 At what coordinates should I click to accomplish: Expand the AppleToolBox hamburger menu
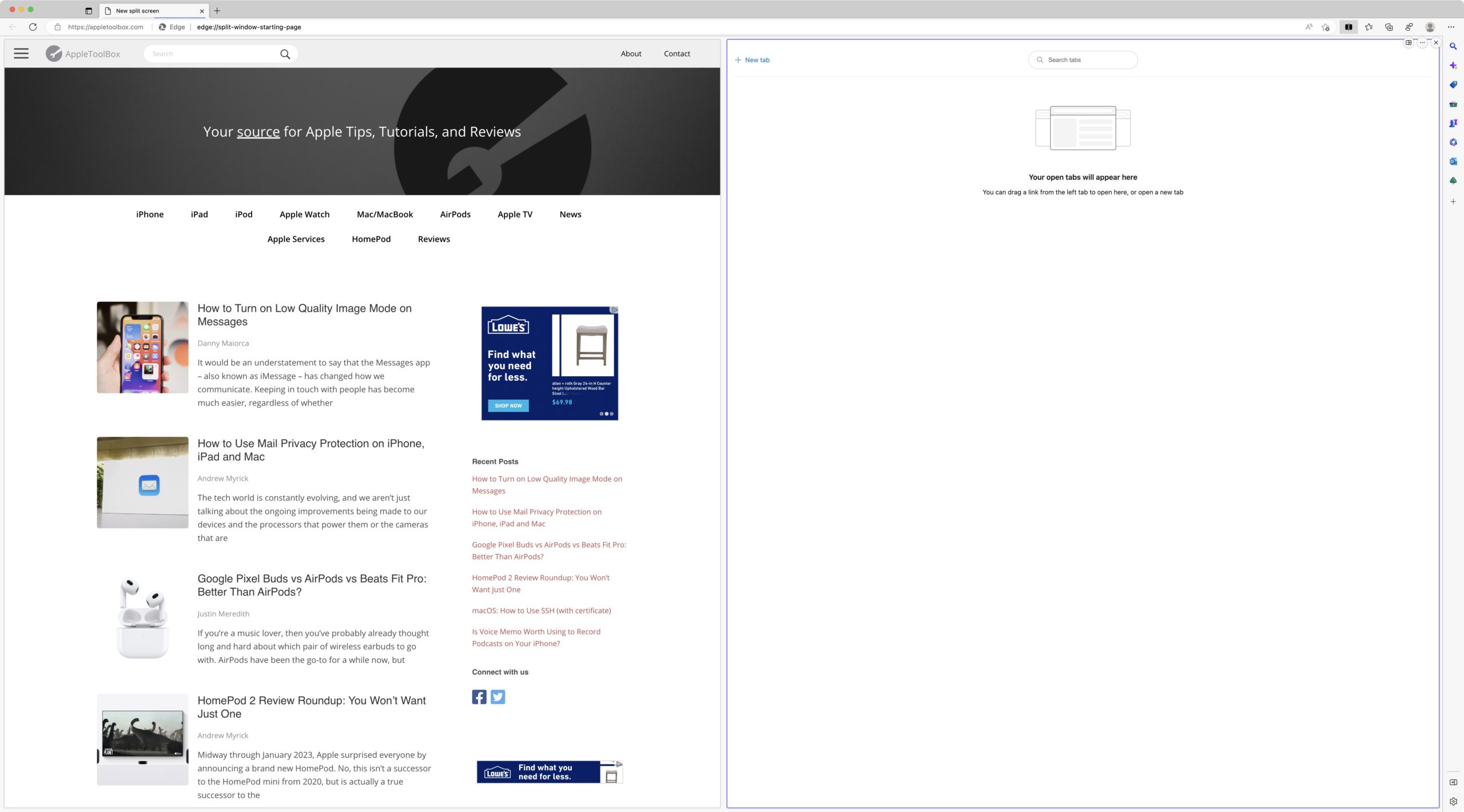[21, 54]
